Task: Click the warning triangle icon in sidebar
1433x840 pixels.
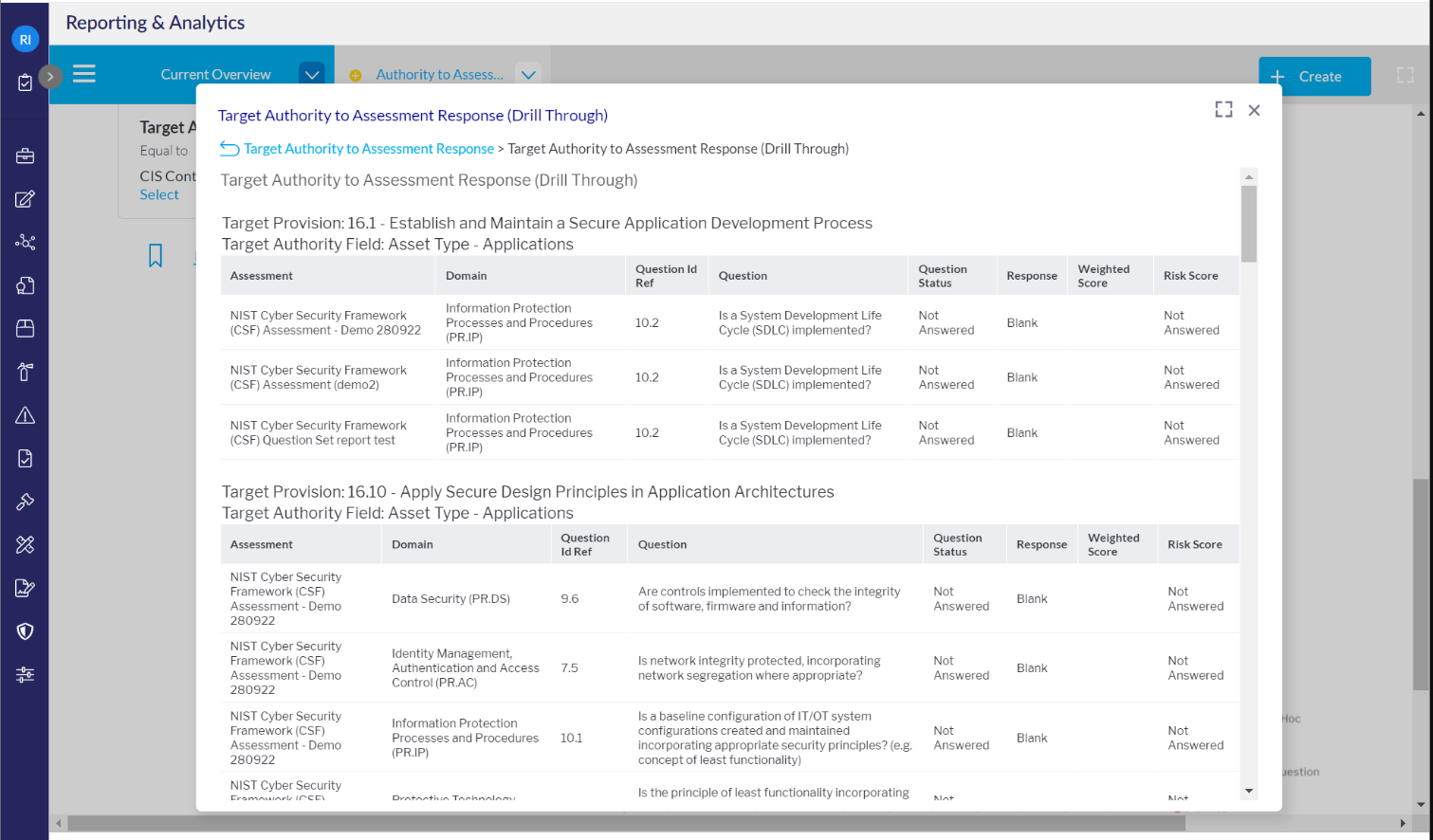Action: pyautogui.click(x=26, y=415)
